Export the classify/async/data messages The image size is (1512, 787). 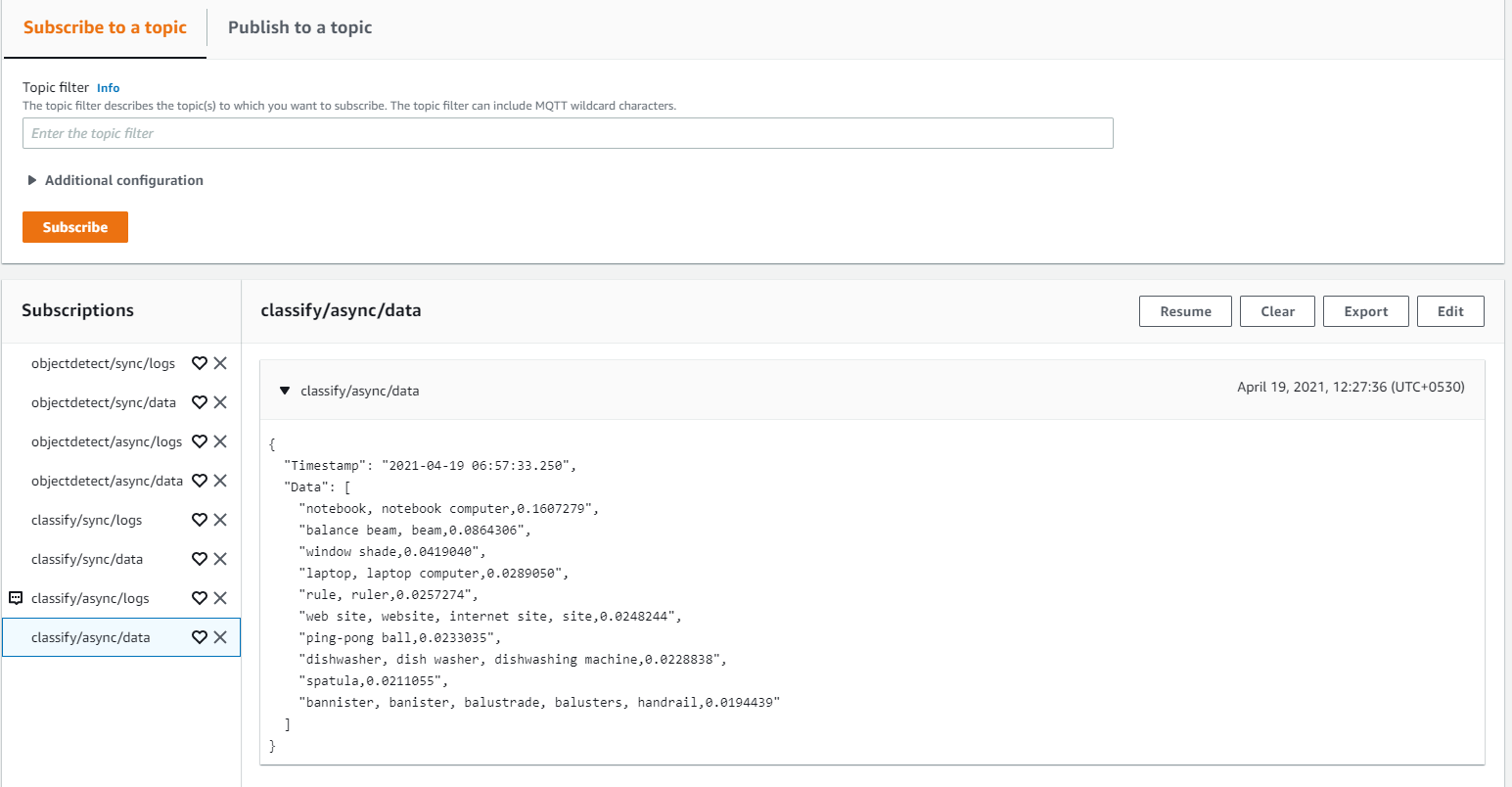click(1365, 311)
